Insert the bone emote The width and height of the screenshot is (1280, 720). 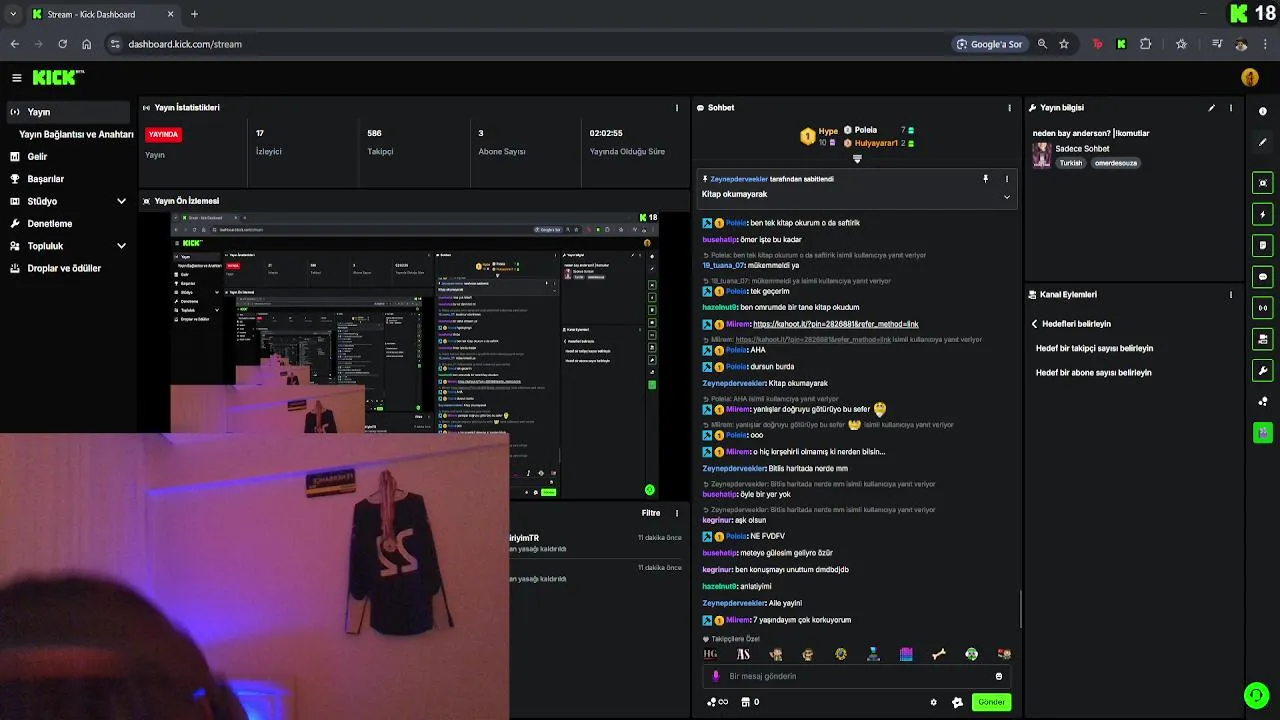pos(938,654)
